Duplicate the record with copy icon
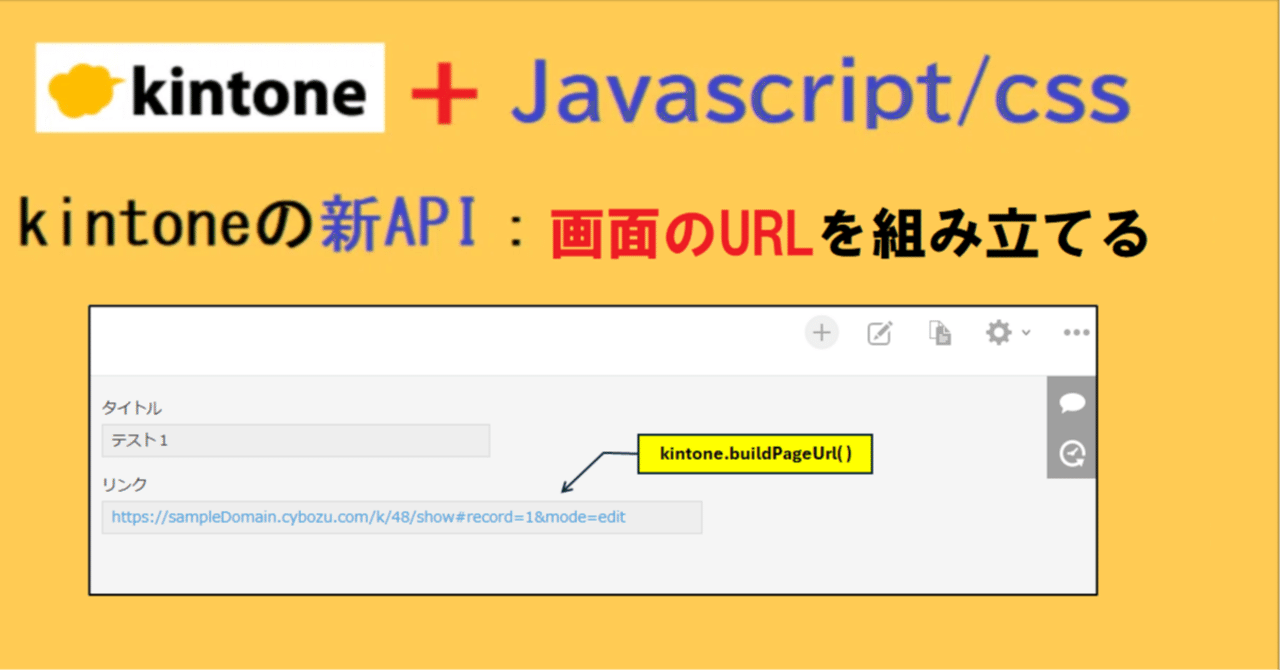The height and width of the screenshot is (670, 1280). pyautogui.click(x=940, y=333)
